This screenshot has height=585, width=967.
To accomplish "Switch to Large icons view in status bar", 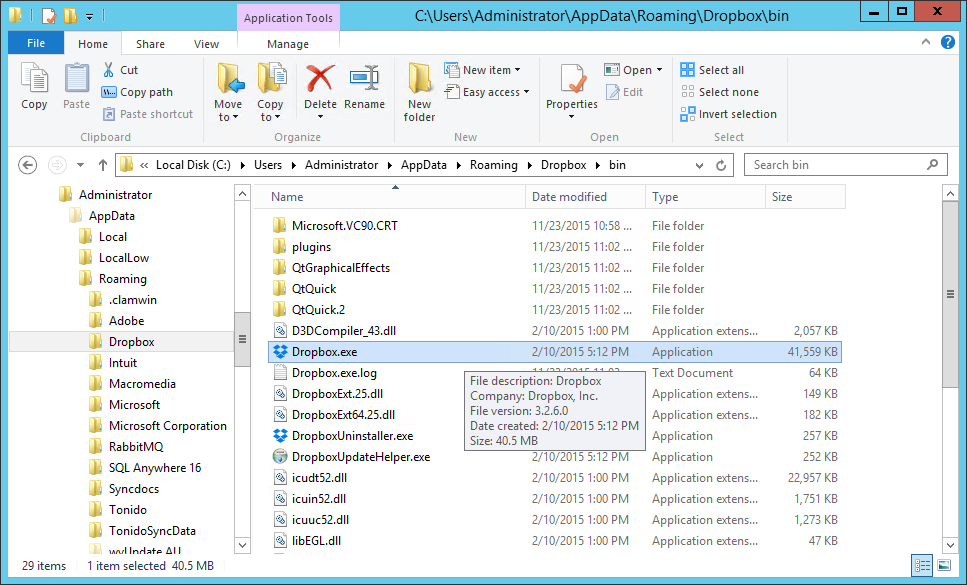I will click(944, 565).
